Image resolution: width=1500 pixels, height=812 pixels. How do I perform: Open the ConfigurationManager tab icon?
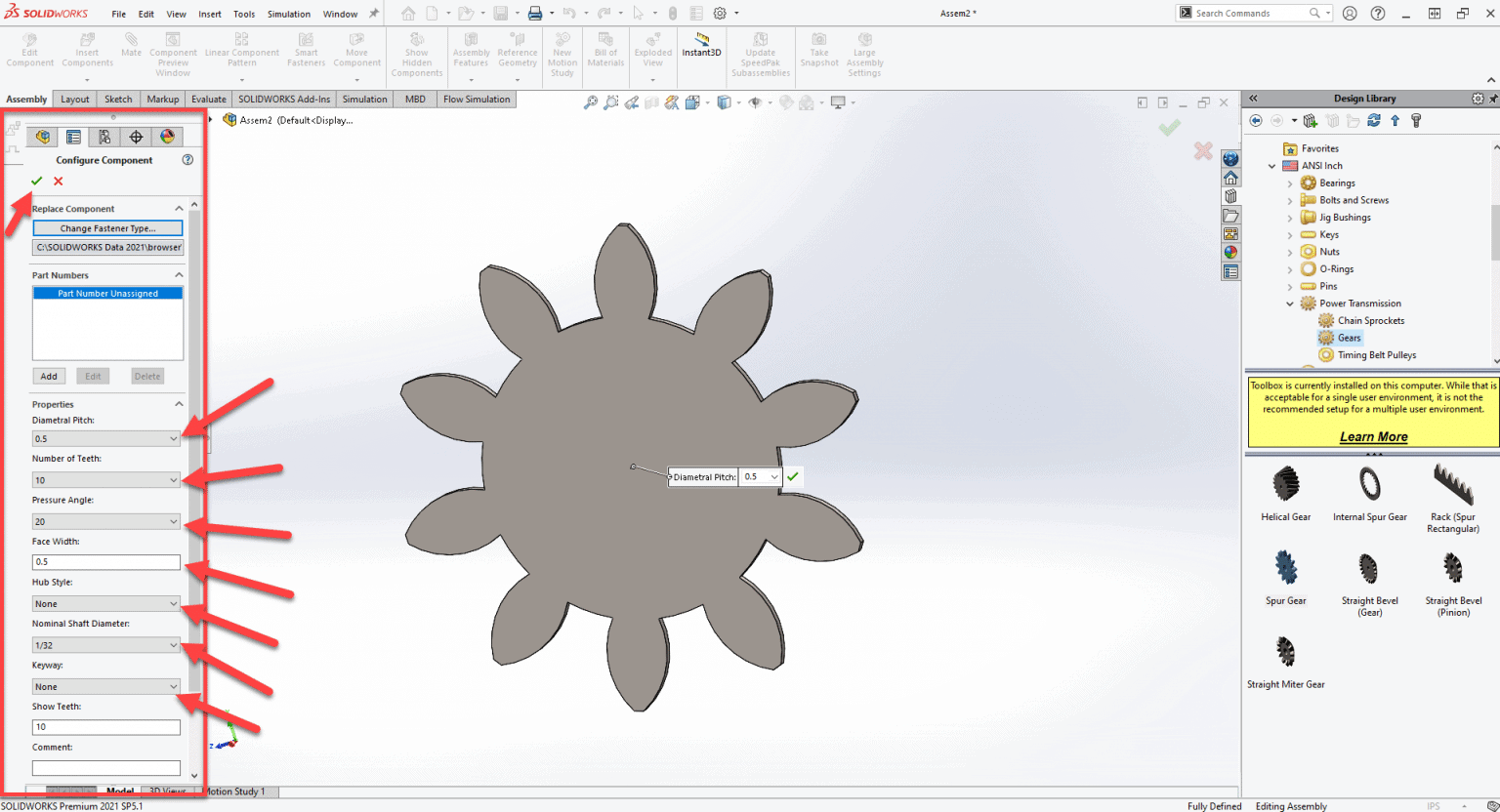tap(104, 137)
